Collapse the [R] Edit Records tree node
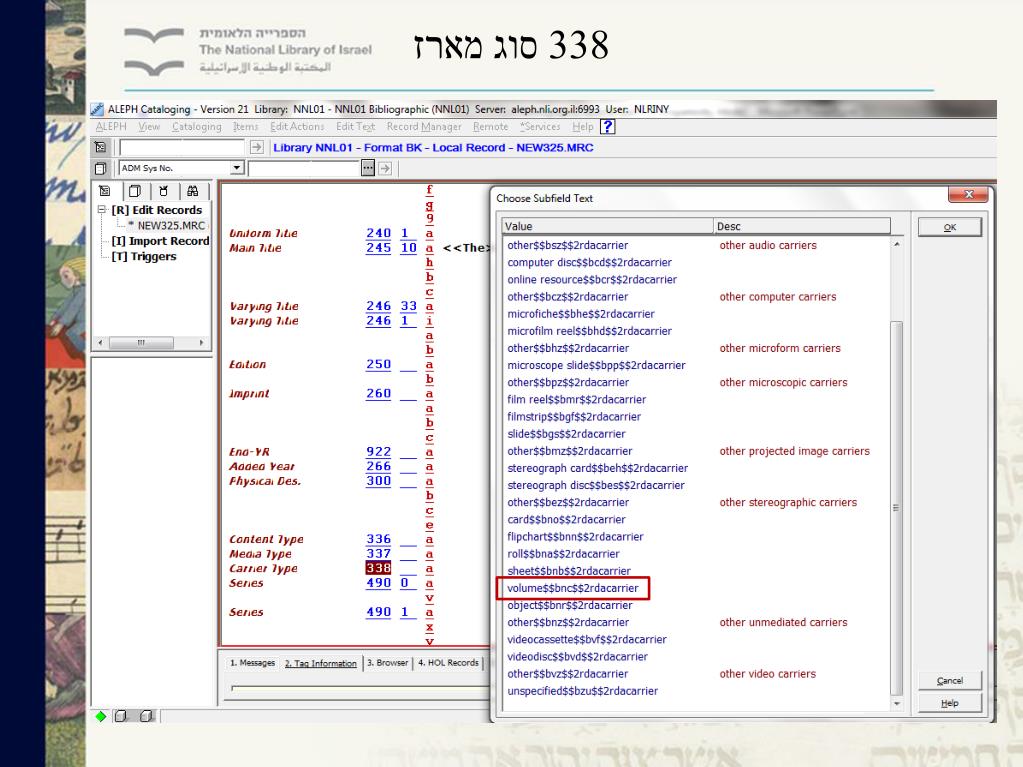This screenshot has width=1023, height=767. click(x=102, y=210)
